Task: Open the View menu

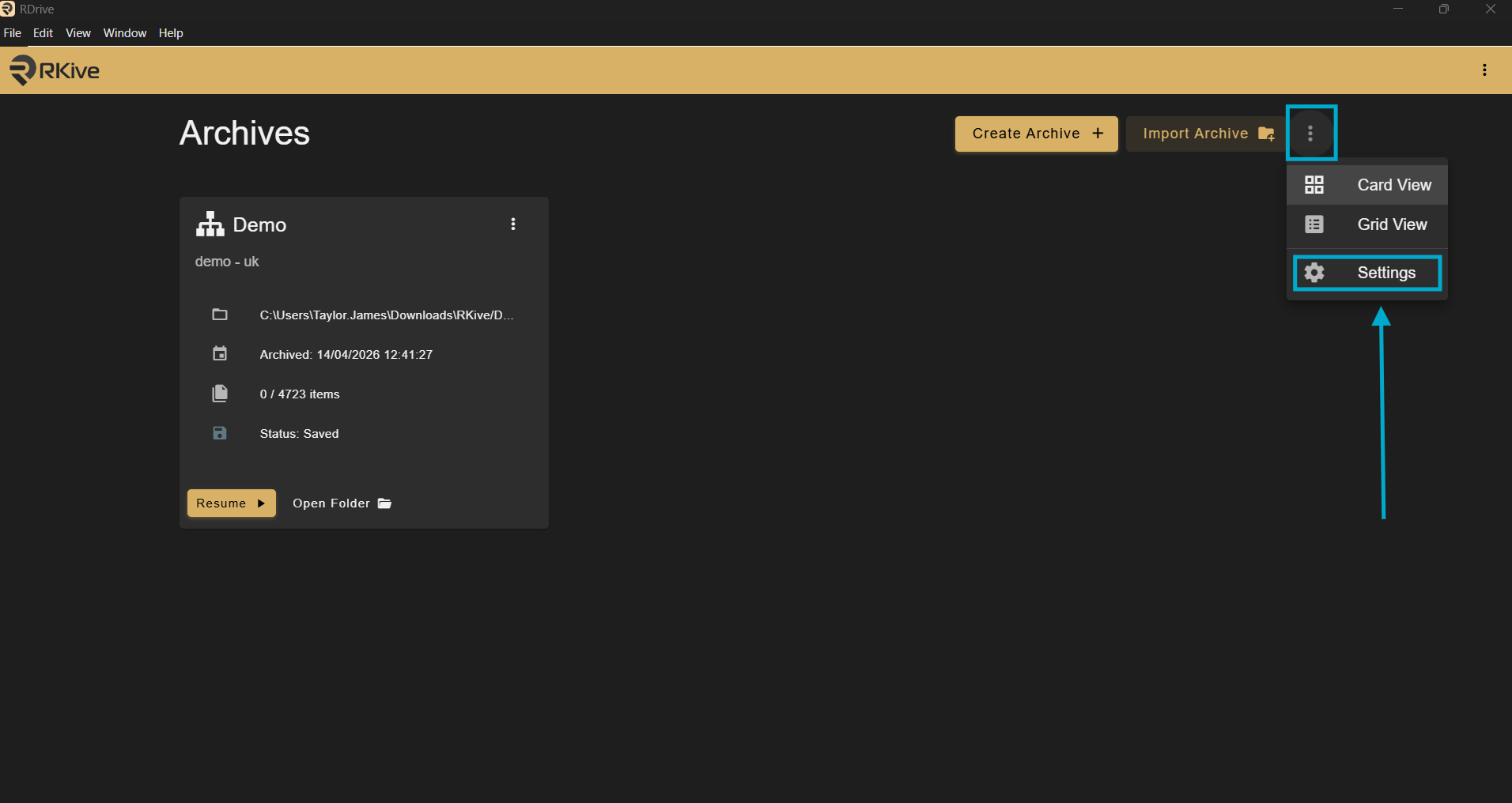Action: coord(78,33)
